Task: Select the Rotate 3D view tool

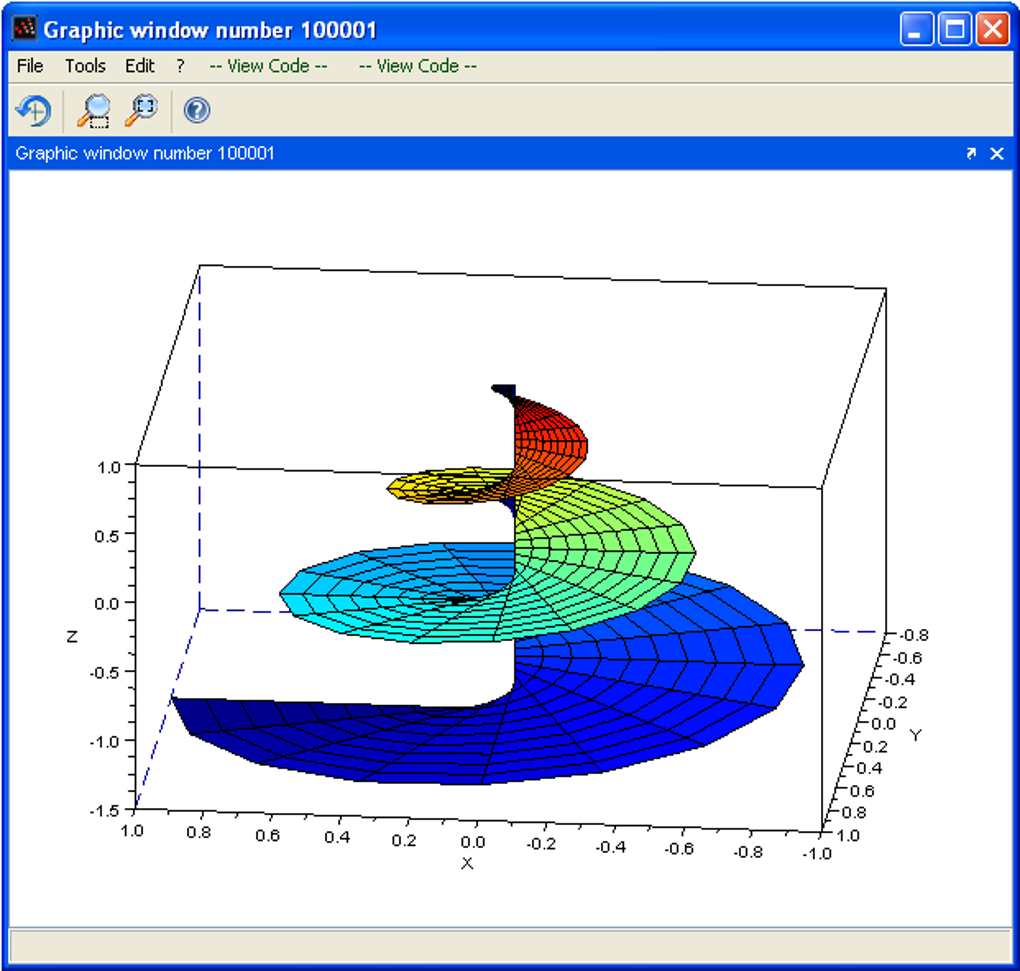Action: pyautogui.click(x=33, y=111)
